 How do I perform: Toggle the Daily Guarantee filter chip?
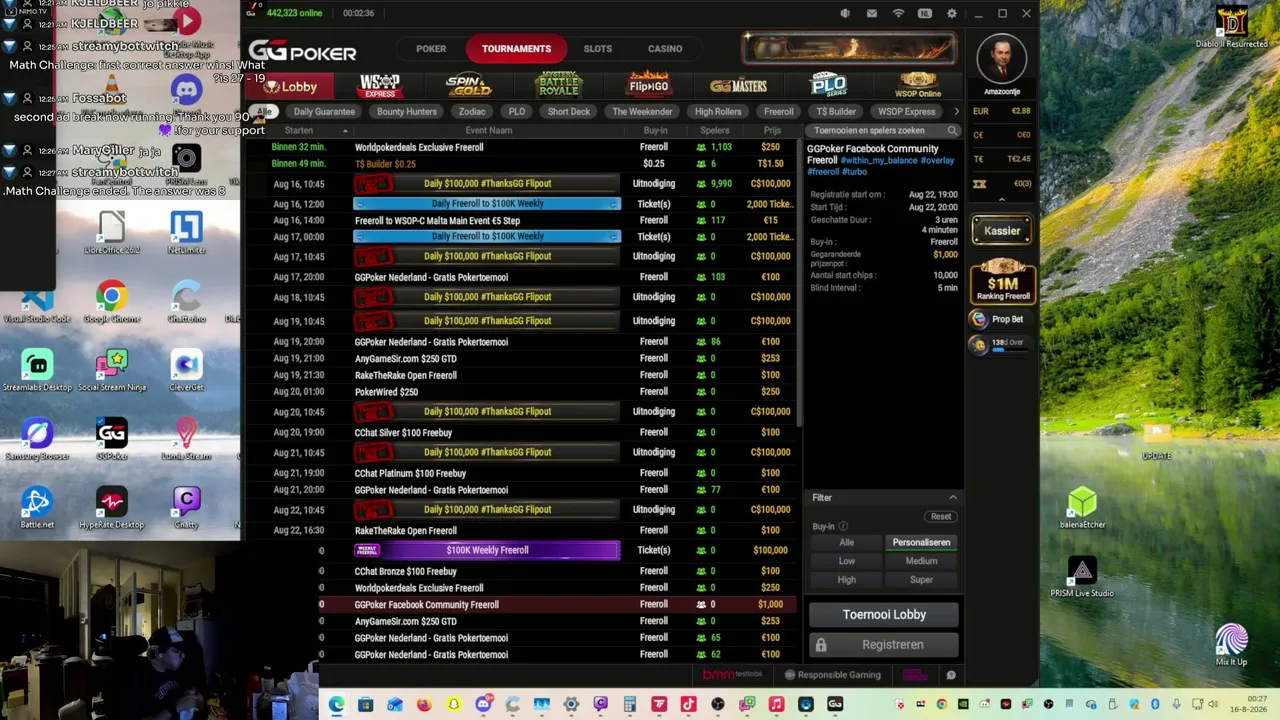(324, 112)
